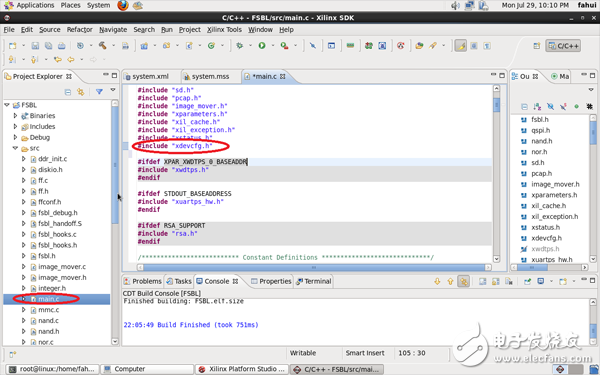Toggle Hide Non-Public Members green dot
Viewport: 600px width, 375px height.
click(x=576, y=106)
